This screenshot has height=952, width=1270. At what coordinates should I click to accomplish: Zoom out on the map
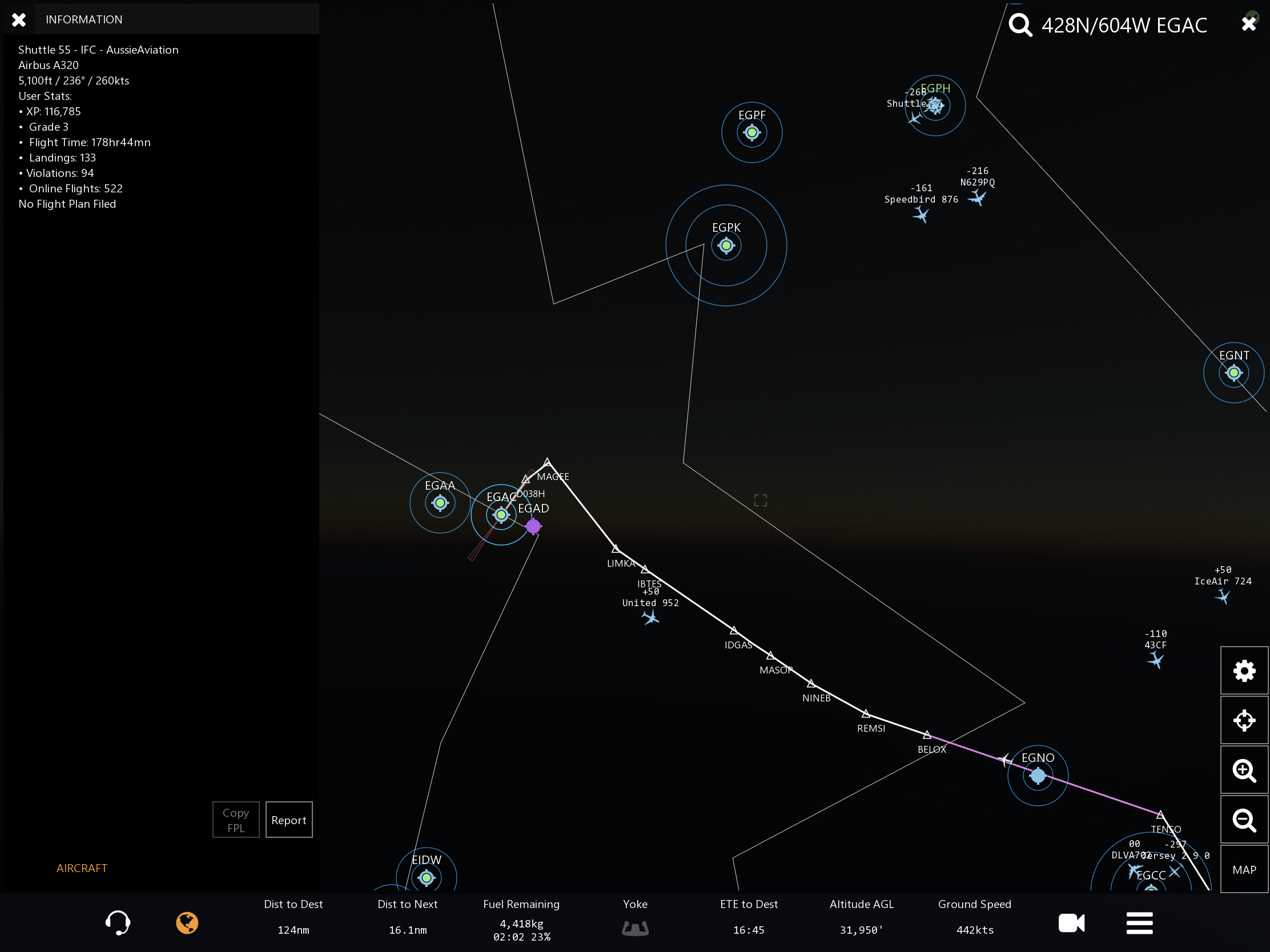click(1244, 820)
